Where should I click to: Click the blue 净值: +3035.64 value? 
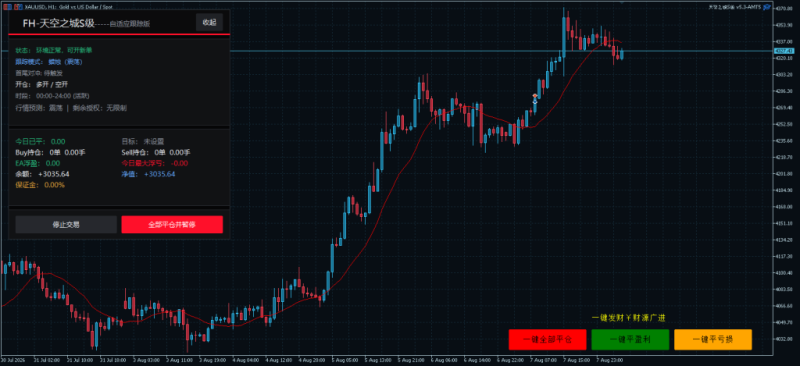click(148, 174)
